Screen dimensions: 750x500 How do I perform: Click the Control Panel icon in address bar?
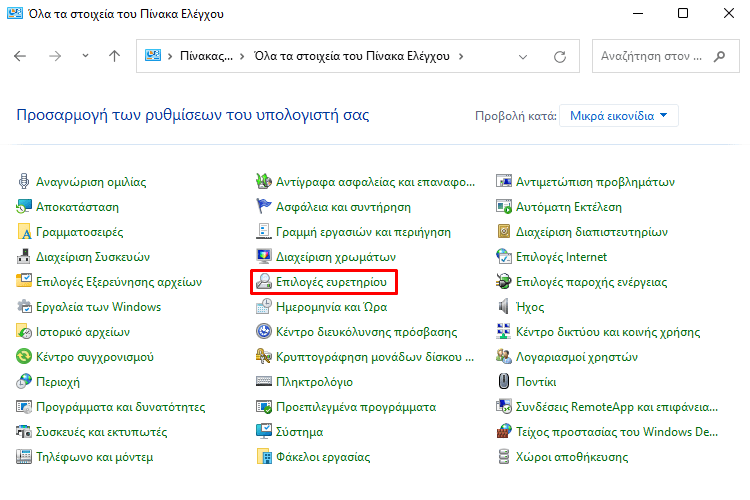pos(153,56)
